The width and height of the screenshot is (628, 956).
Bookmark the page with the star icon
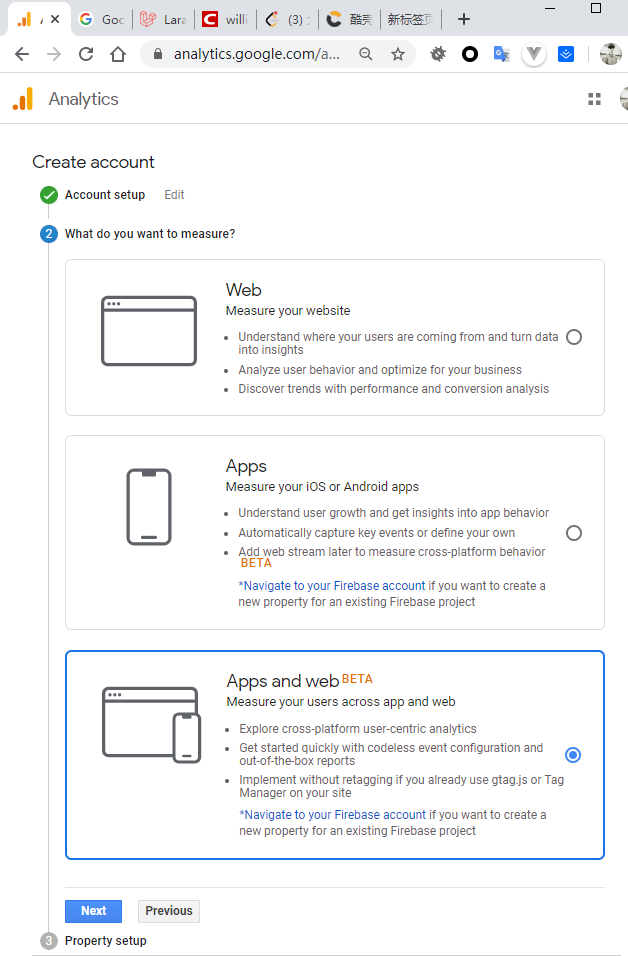pos(398,54)
